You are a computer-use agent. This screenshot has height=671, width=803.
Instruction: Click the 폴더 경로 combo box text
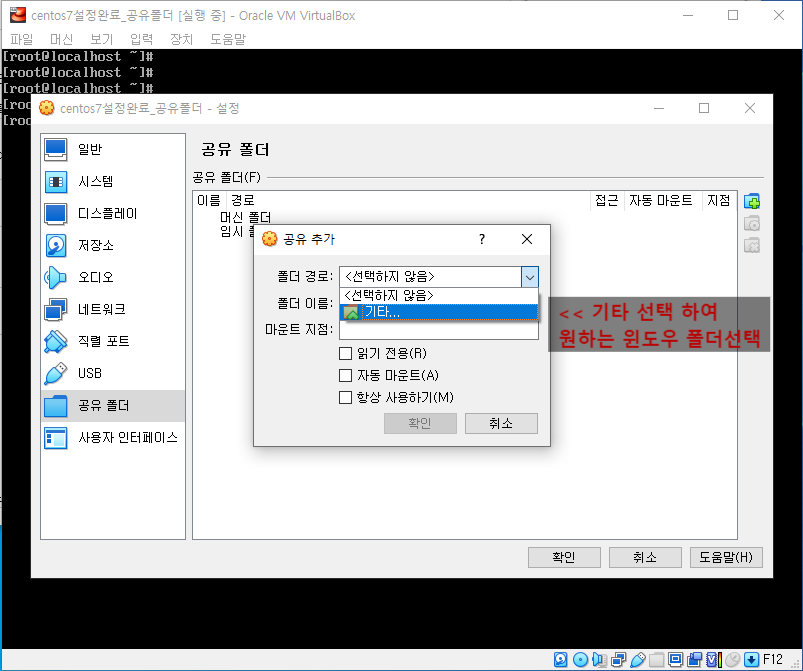click(x=430, y=277)
